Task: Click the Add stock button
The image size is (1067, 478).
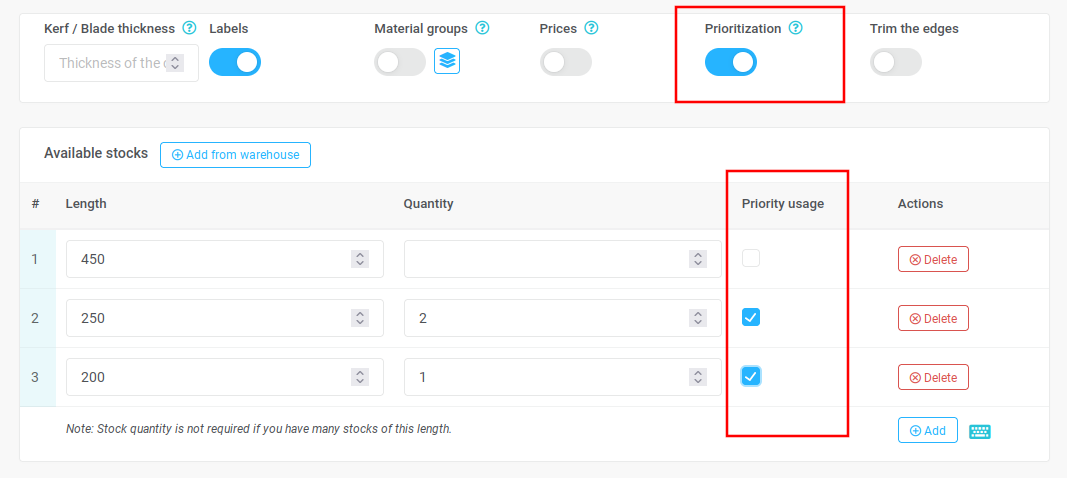Action: [928, 430]
